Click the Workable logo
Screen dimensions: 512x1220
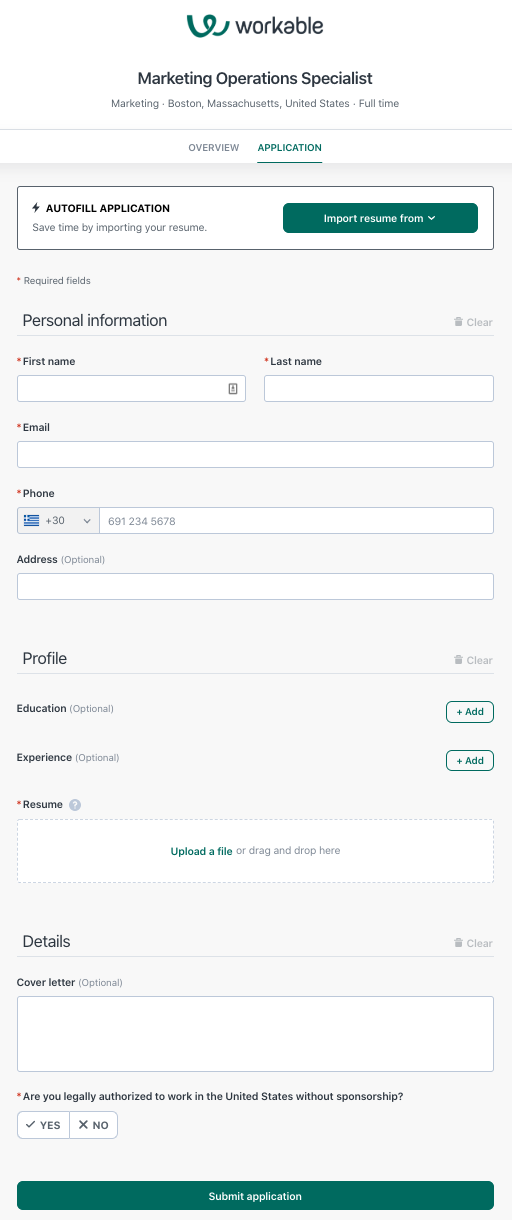[x=255, y=25]
